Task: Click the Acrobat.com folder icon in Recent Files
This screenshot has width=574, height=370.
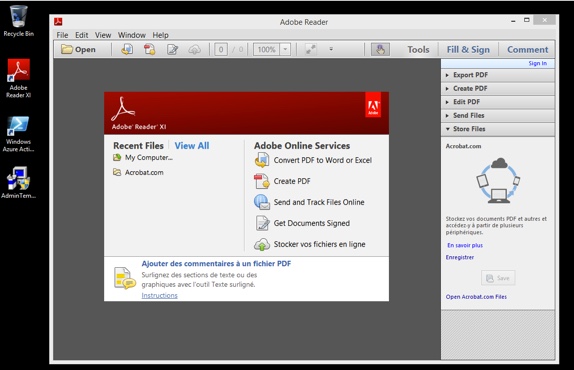Action: point(117,172)
